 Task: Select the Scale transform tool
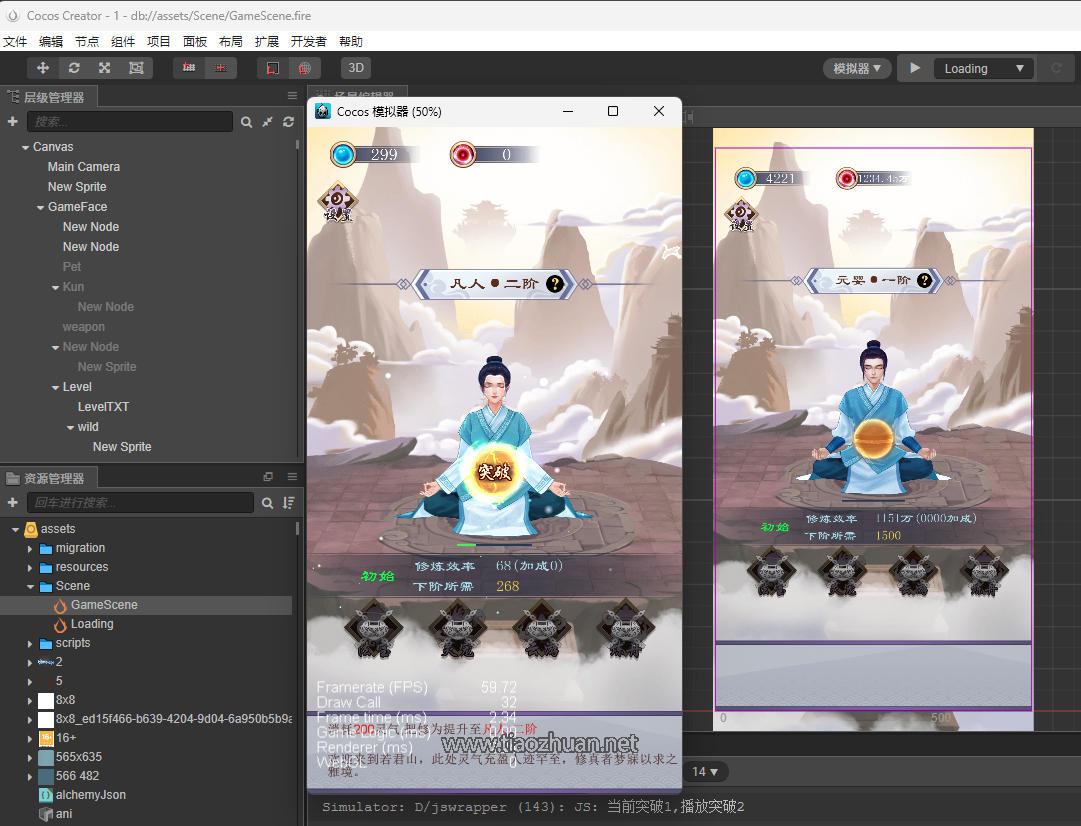[105, 68]
